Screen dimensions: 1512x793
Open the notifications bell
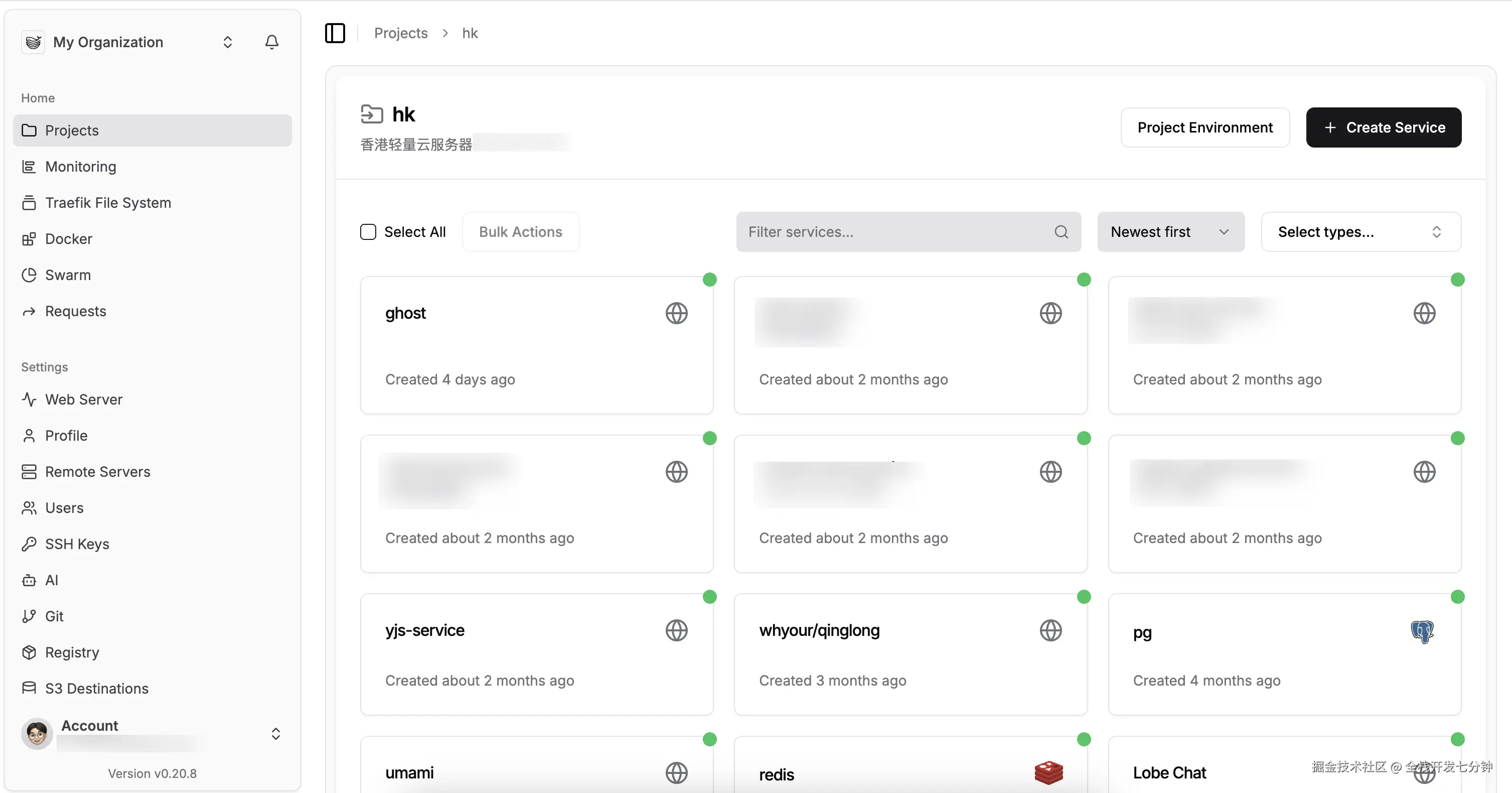click(x=271, y=42)
